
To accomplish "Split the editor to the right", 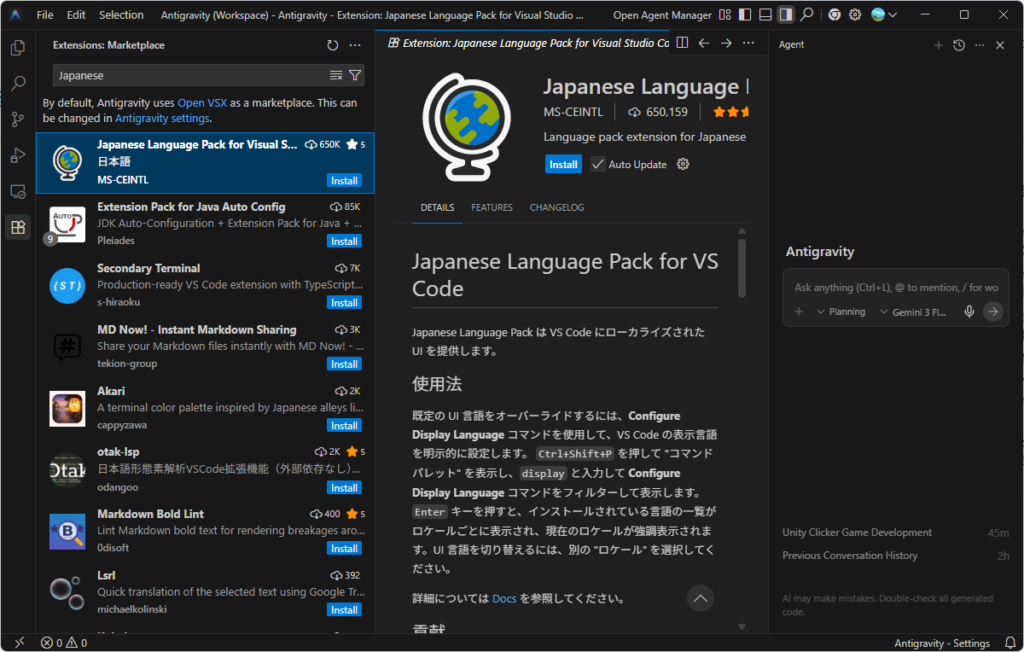I will tap(682, 43).
